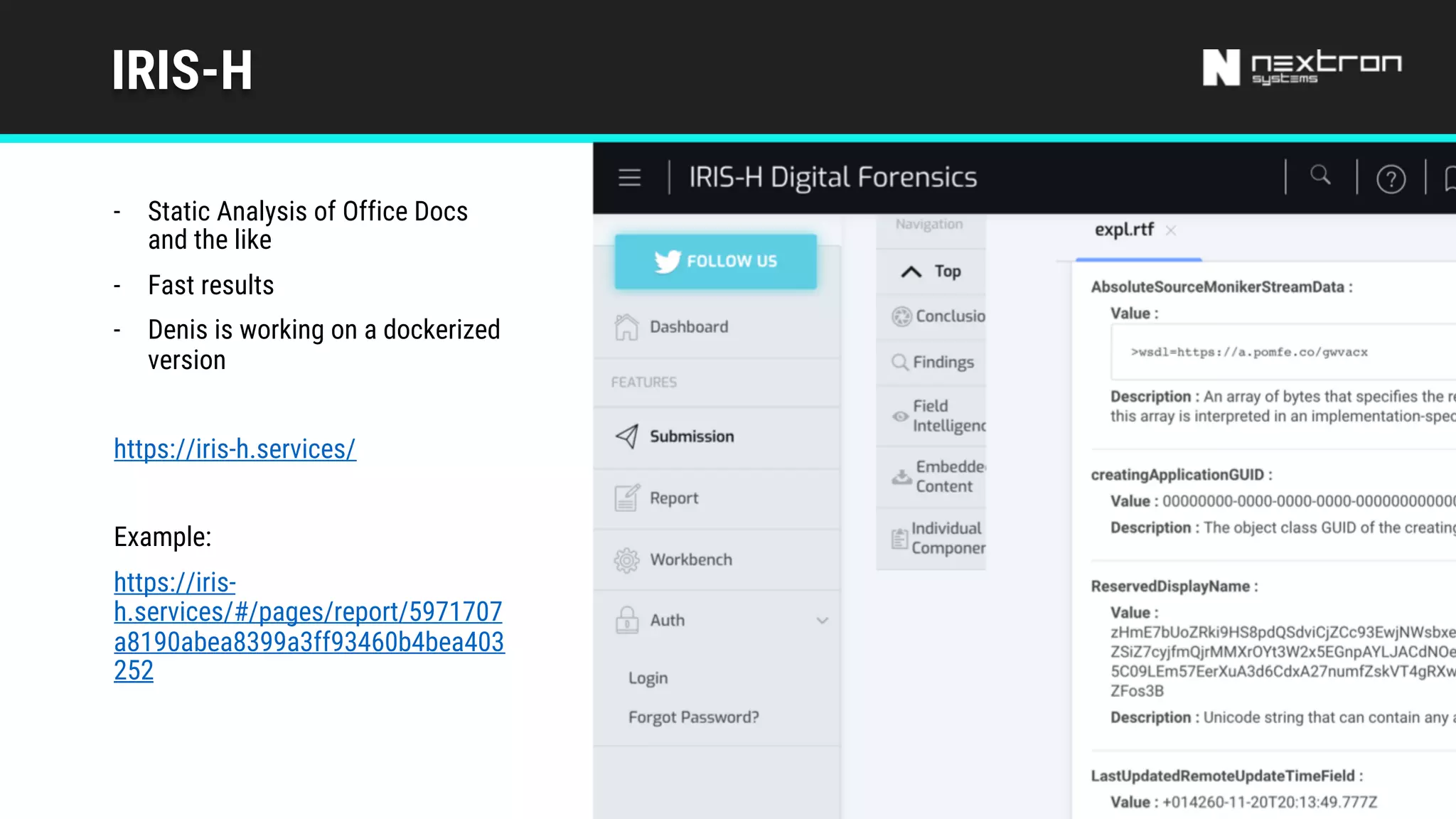Click the Top up-arrow chevron

(x=911, y=272)
